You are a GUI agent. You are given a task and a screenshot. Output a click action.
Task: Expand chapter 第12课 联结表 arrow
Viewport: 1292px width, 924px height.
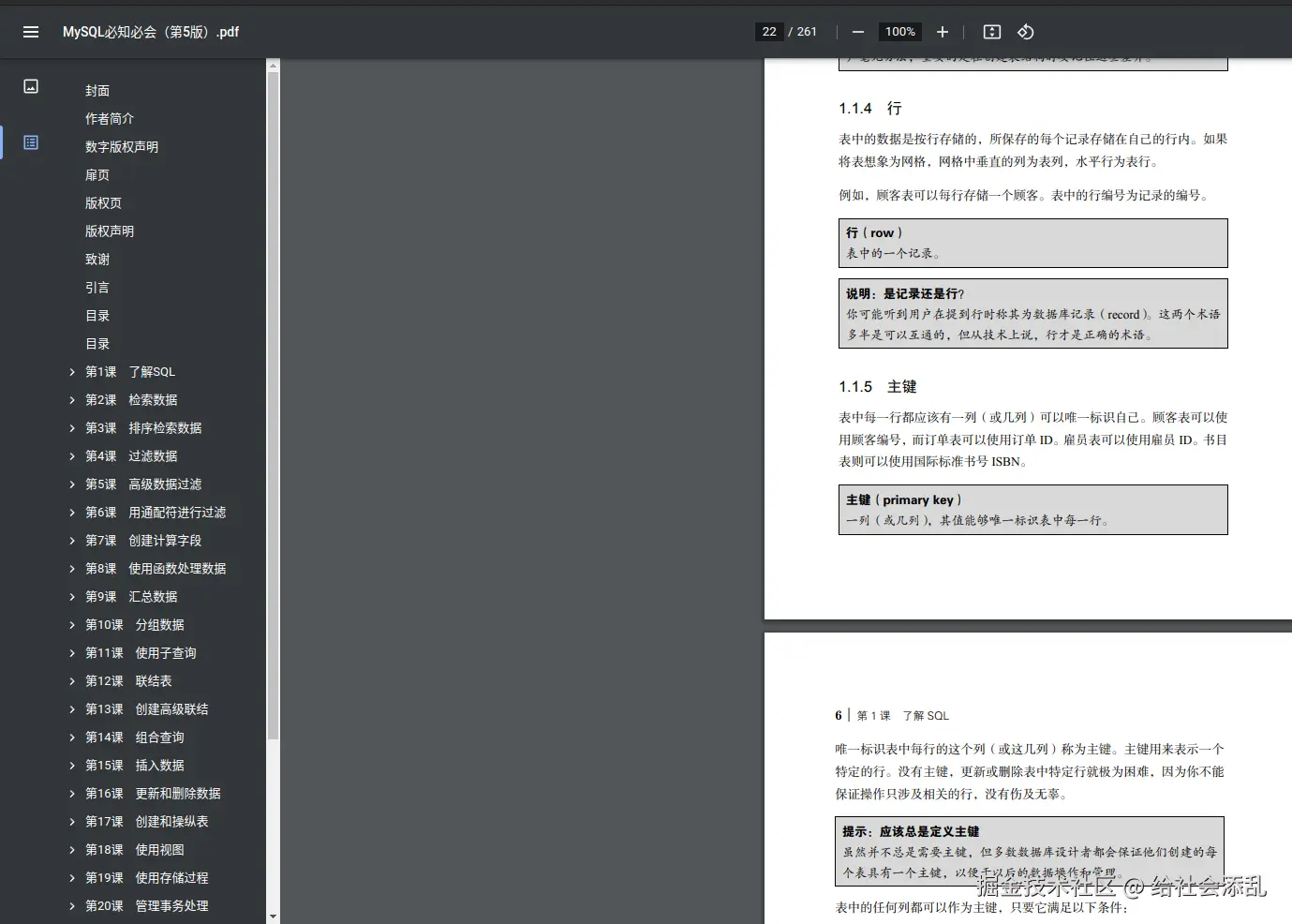click(x=72, y=681)
